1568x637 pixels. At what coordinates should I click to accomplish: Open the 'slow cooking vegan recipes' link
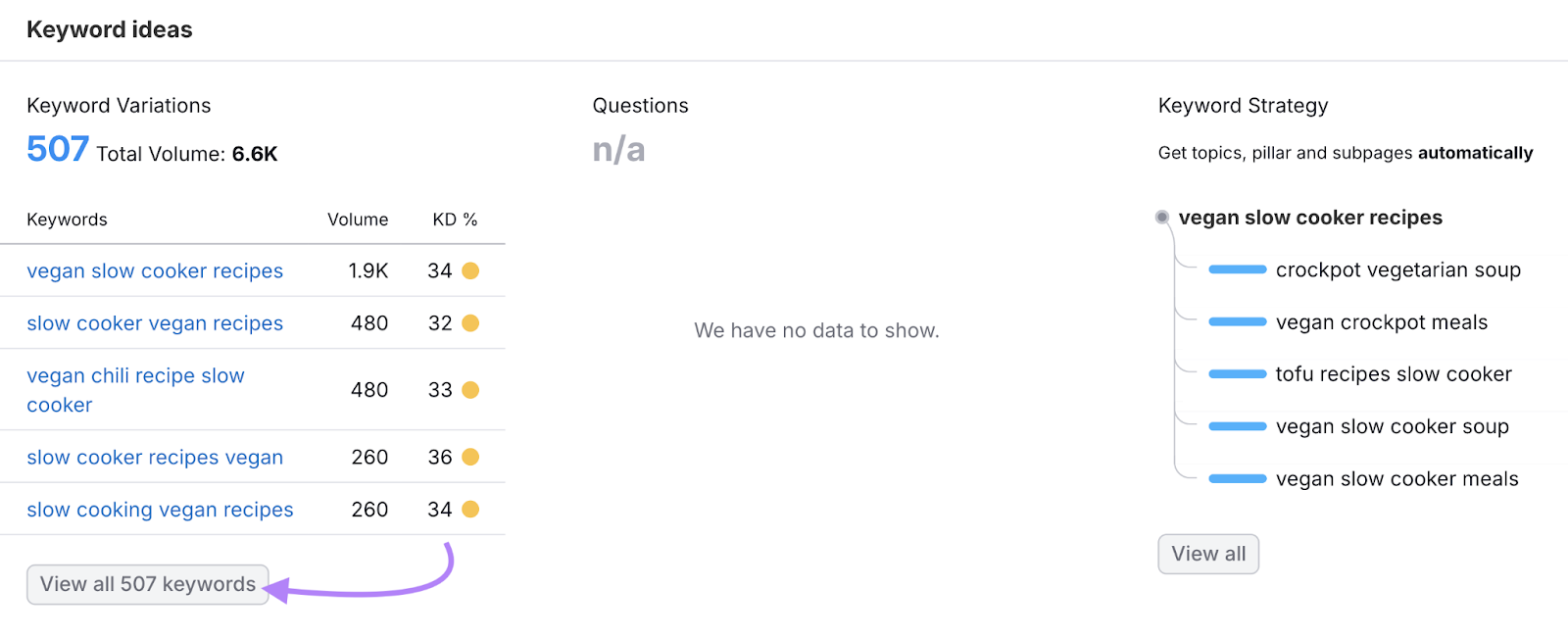pyautogui.click(x=160, y=510)
